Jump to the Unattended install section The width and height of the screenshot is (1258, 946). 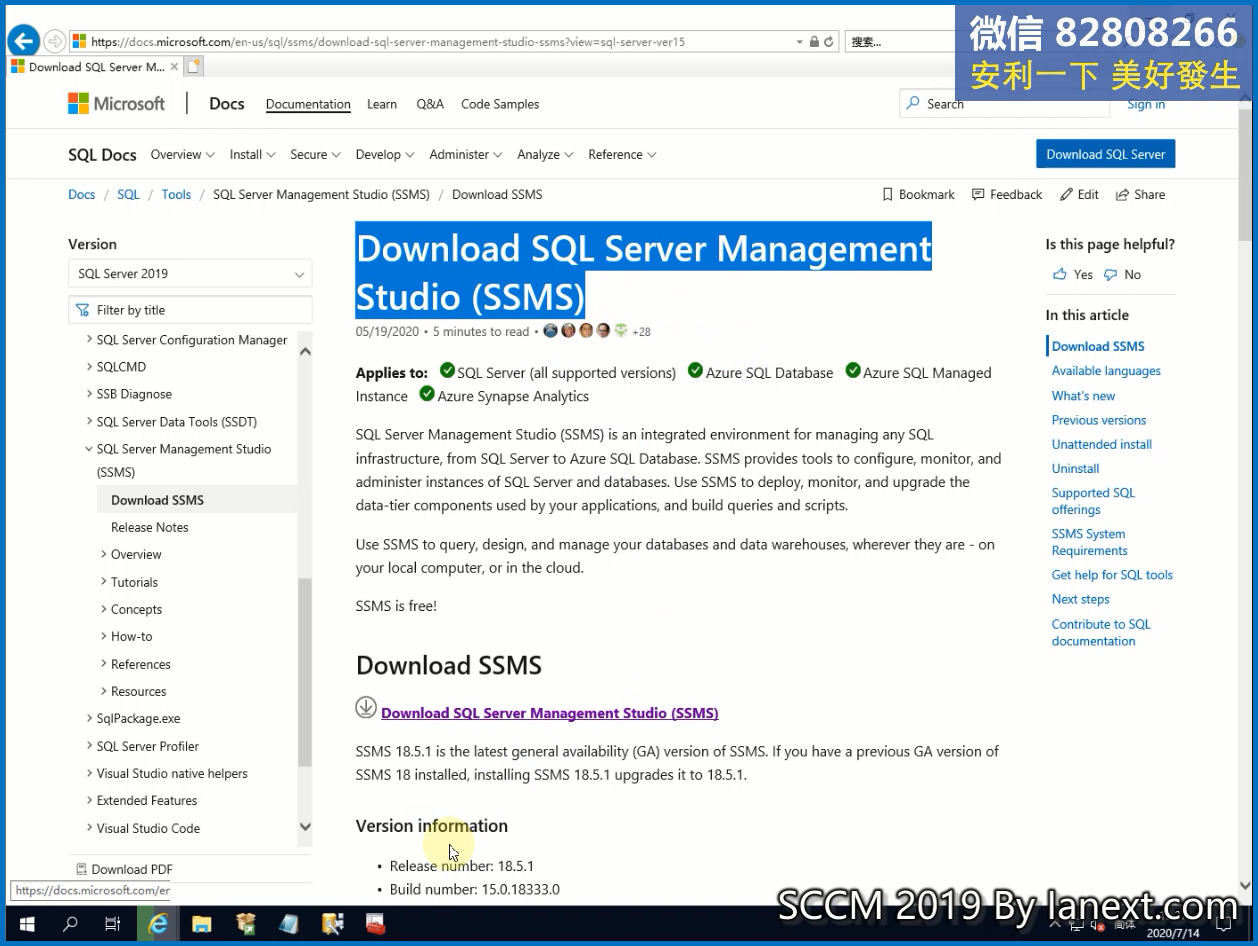click(1102, 444)
